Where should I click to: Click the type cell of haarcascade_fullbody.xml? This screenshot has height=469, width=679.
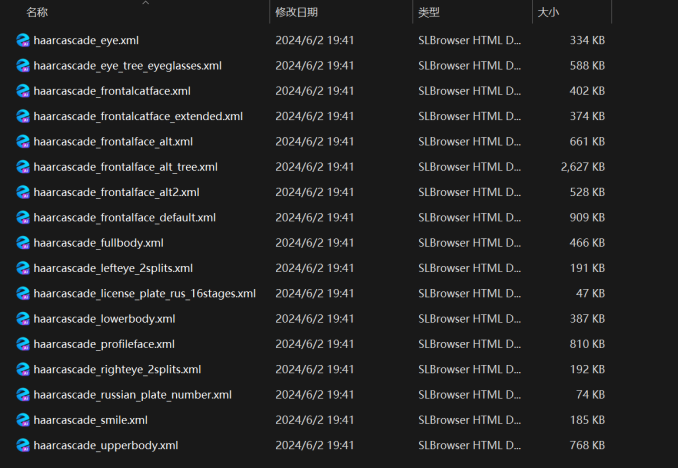(x=469, y=243)
